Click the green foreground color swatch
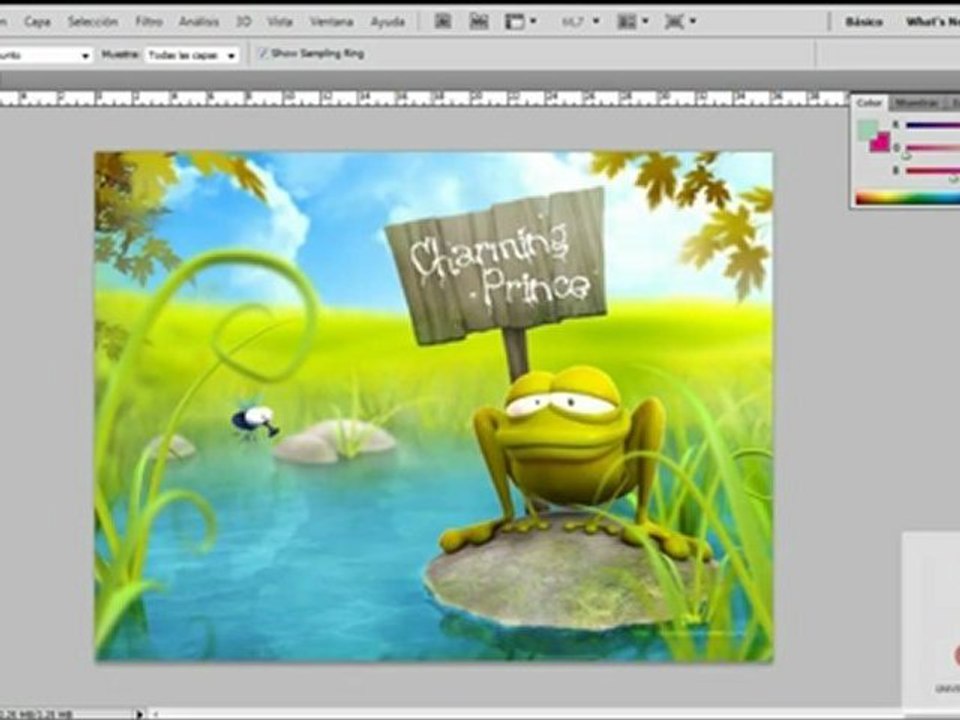960x720 pixels. (867, 130)
